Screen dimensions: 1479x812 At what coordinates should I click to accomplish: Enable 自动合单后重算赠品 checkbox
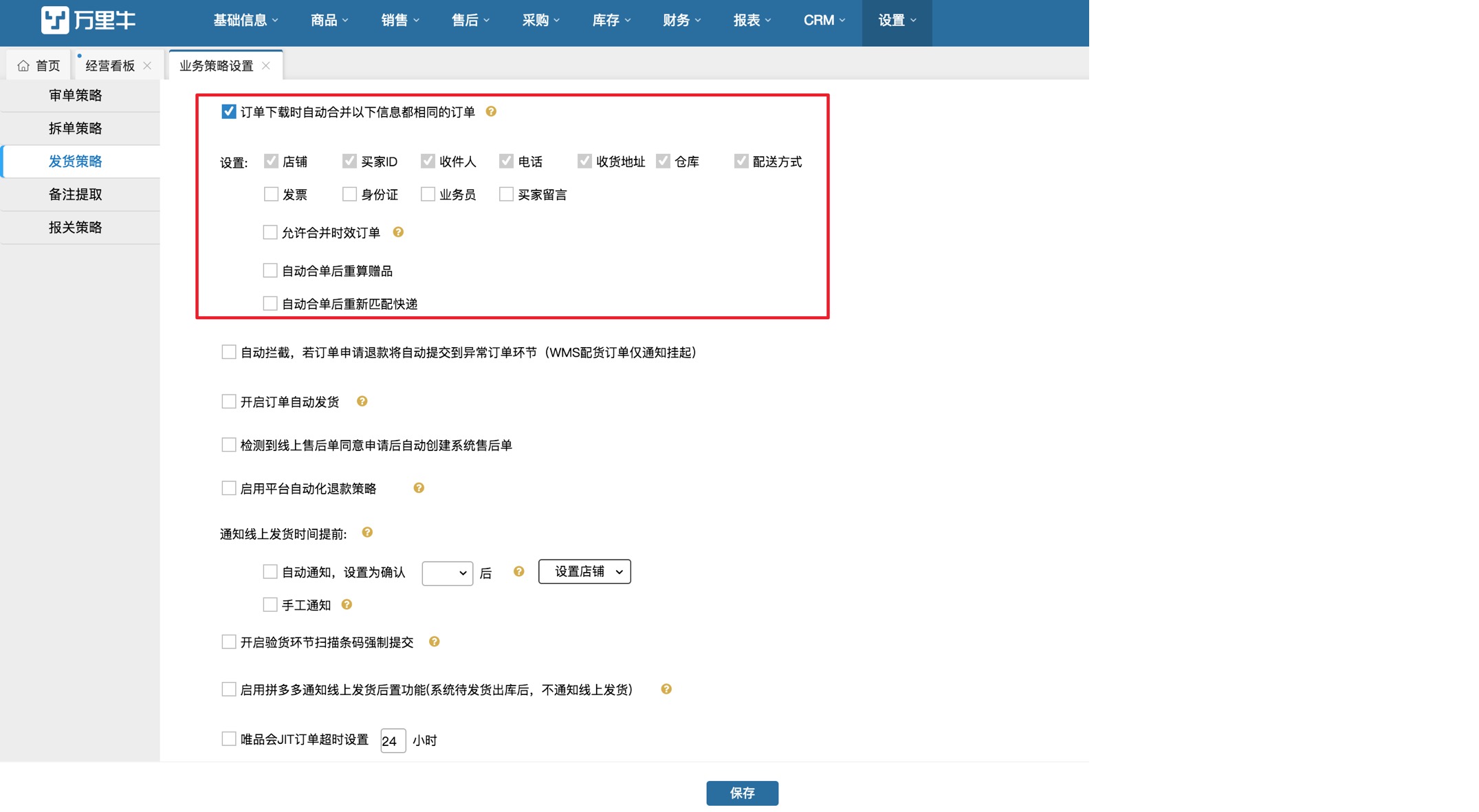coord(270,271)
